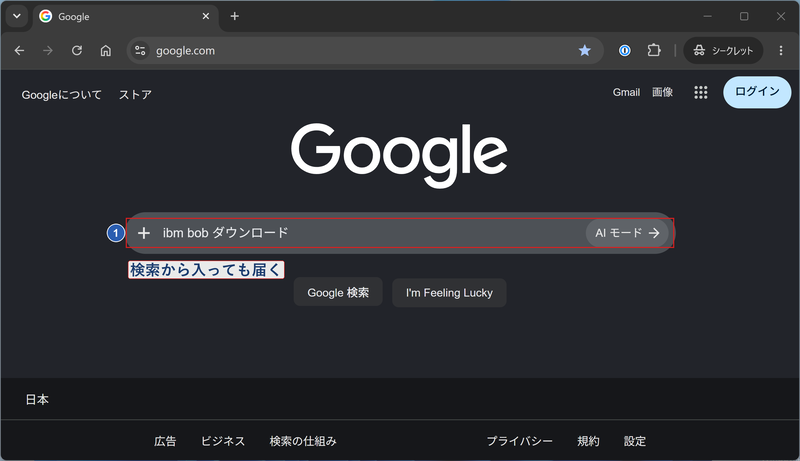Open the ストア link
Viewport: 800px width, 461px height.
pyautogui.click(x=135, y=95)
